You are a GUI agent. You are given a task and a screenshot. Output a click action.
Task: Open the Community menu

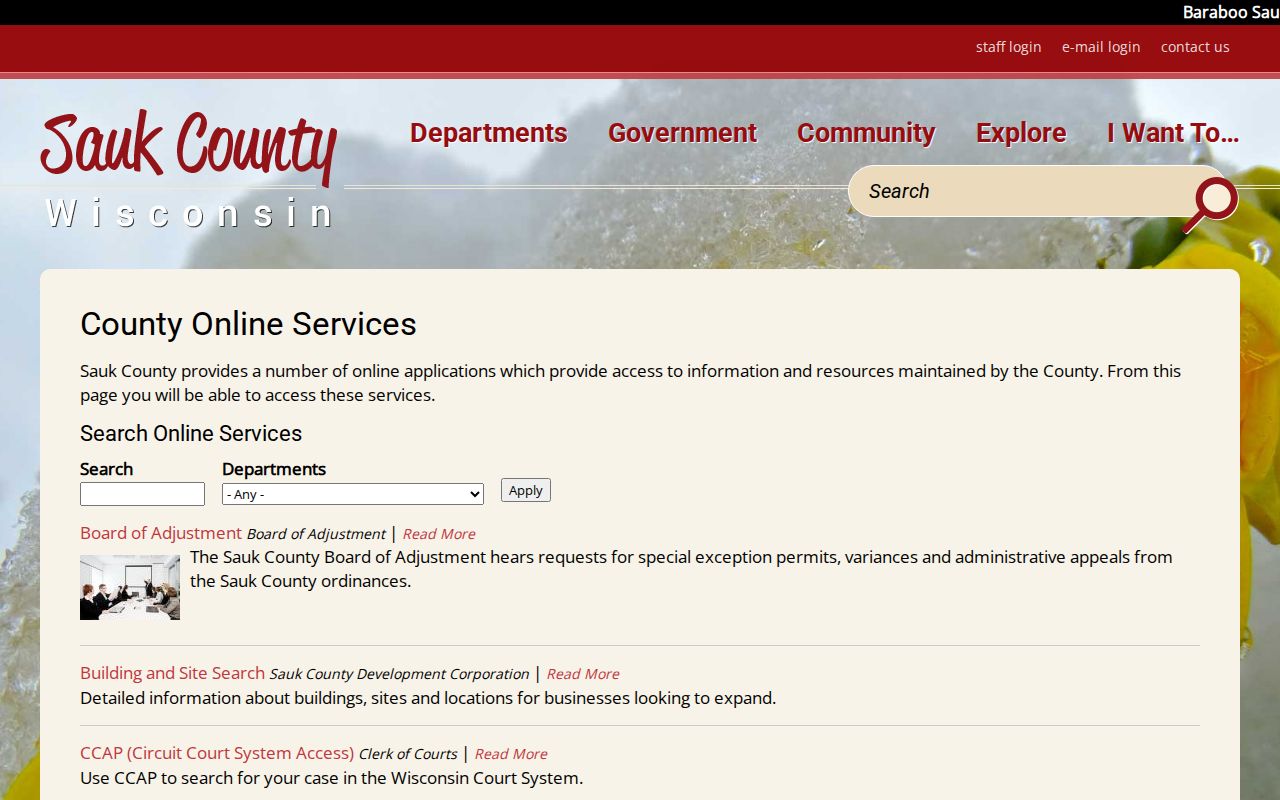tap(866, 133)
